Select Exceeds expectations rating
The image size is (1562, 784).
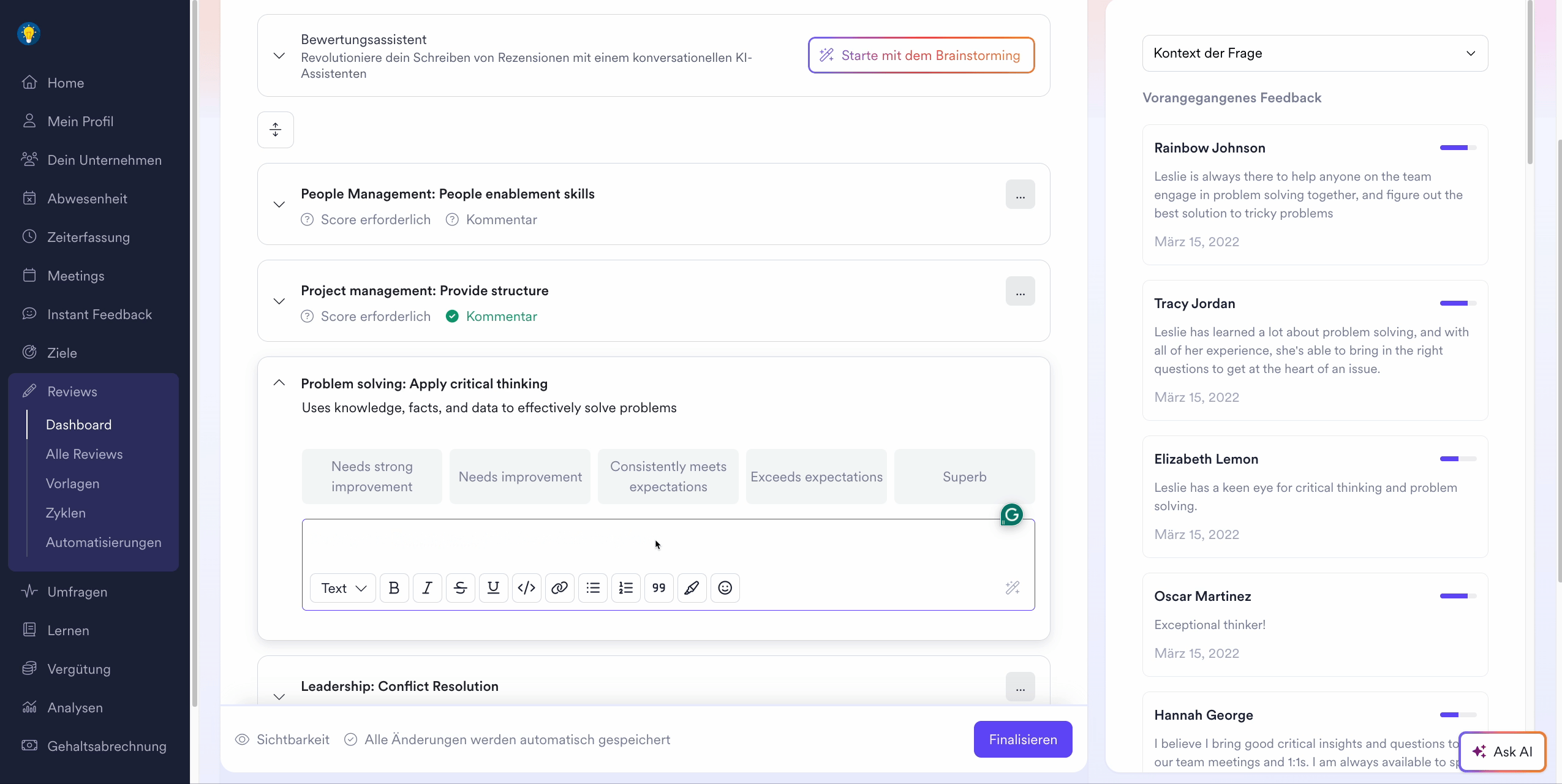pos(816,477)
